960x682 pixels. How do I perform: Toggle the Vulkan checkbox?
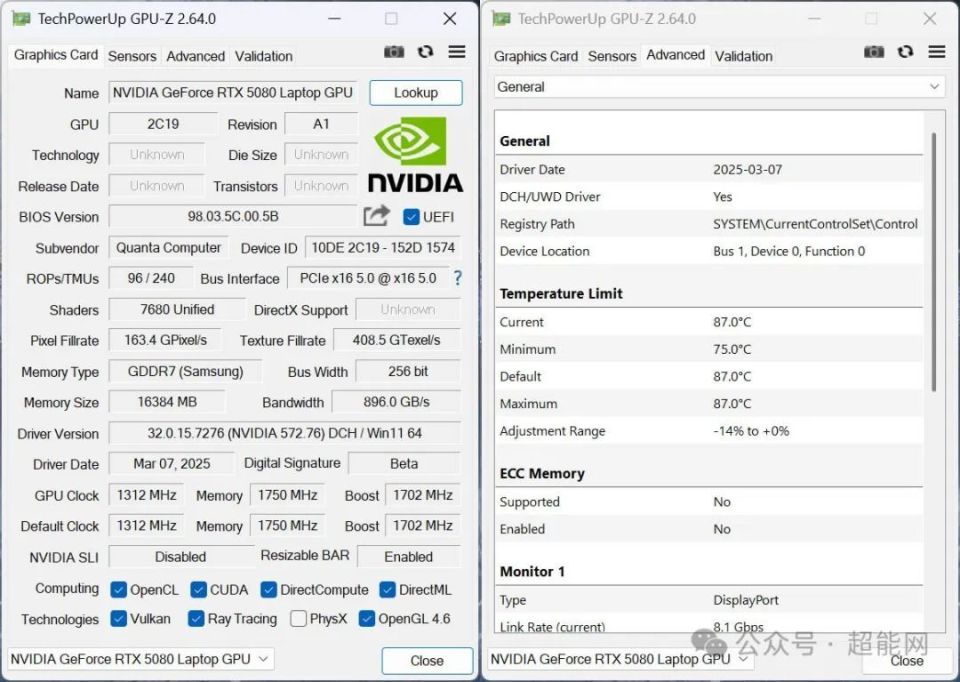pos(119,618)
